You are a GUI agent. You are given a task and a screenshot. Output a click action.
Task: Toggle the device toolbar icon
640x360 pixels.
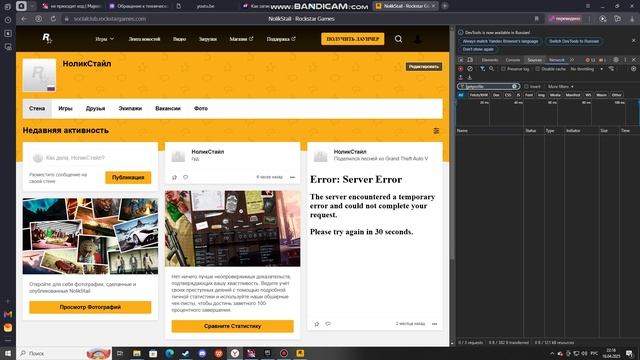click(470, 60)
